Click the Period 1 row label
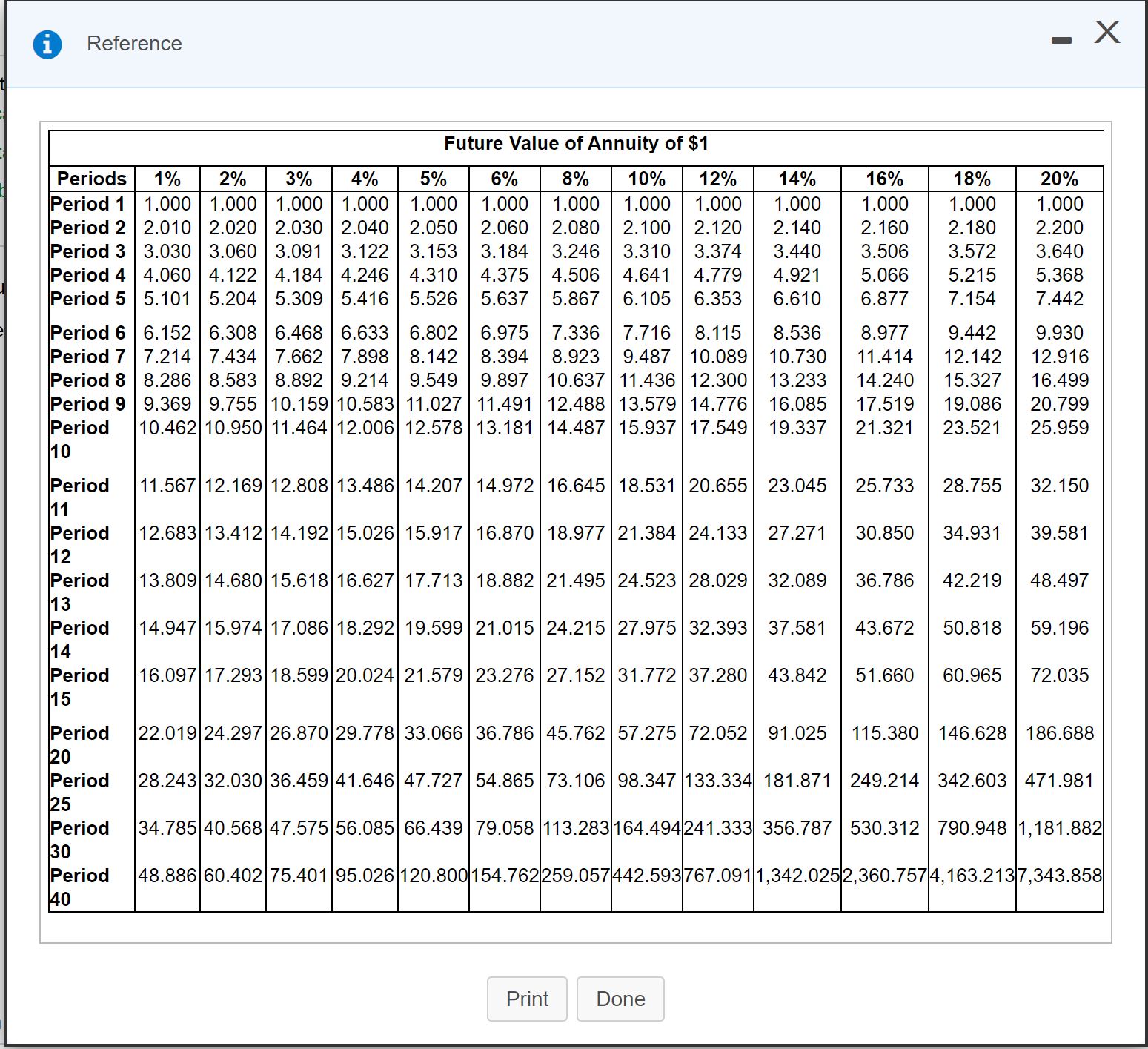This screenshot has width=1148, height=1049. pyautogui.click(x=88, y=204)
